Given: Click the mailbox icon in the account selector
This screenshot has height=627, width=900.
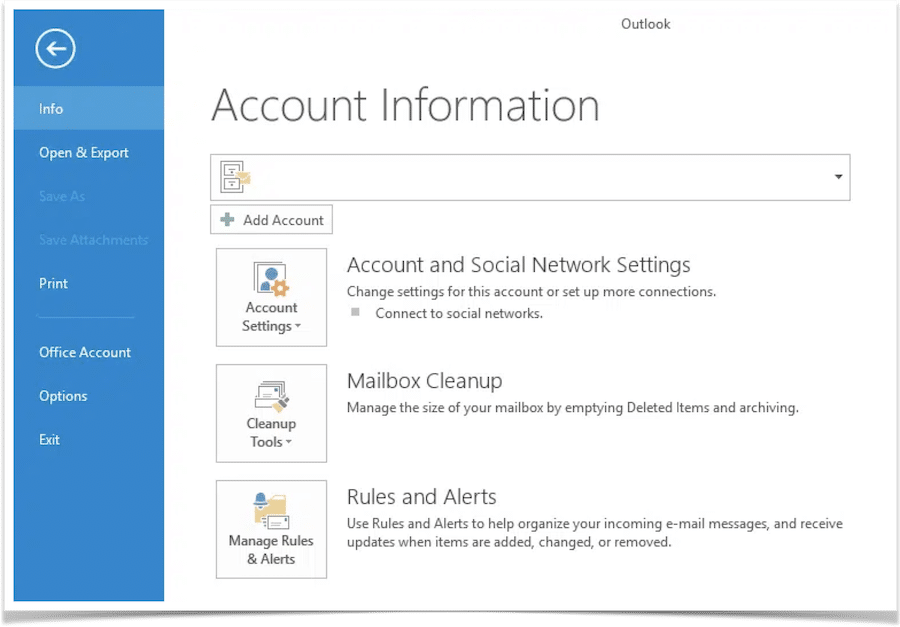Looking at the screenshot, I should point(235,177).
